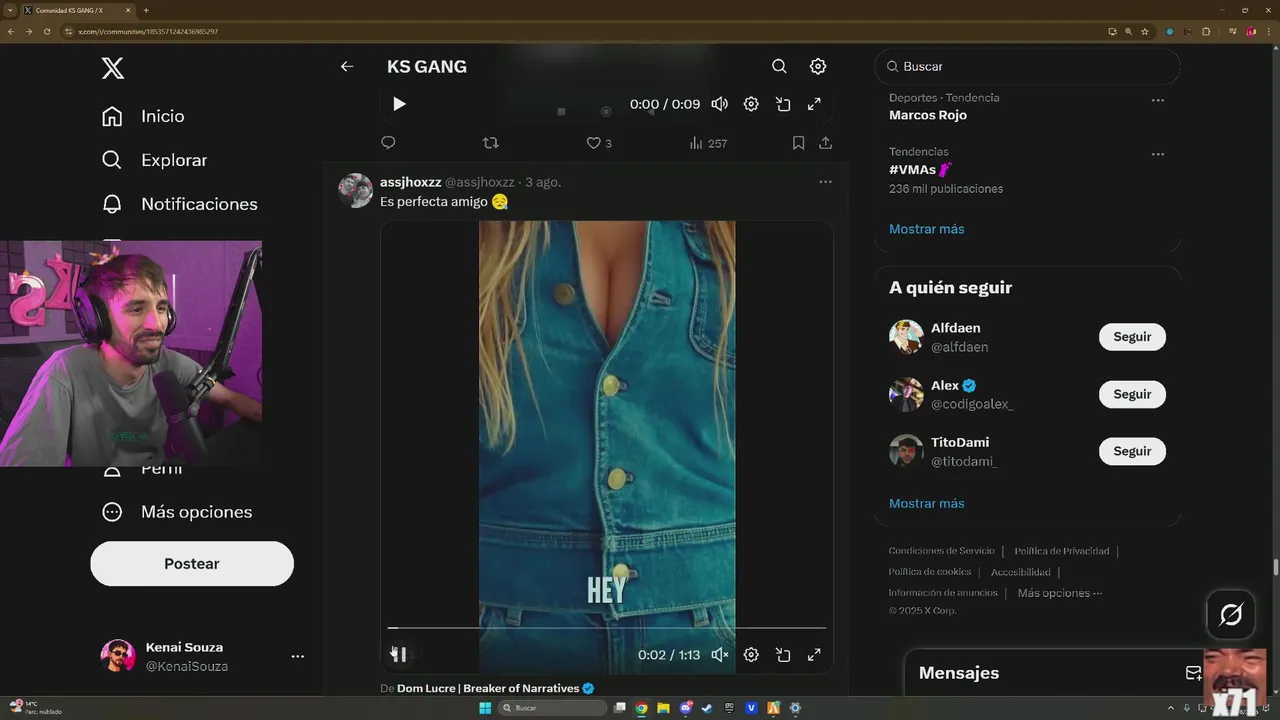The width and height of the screenshot is (1280, 720).
Task: Follow Alfdaen
Action: tap(1132, 337)
